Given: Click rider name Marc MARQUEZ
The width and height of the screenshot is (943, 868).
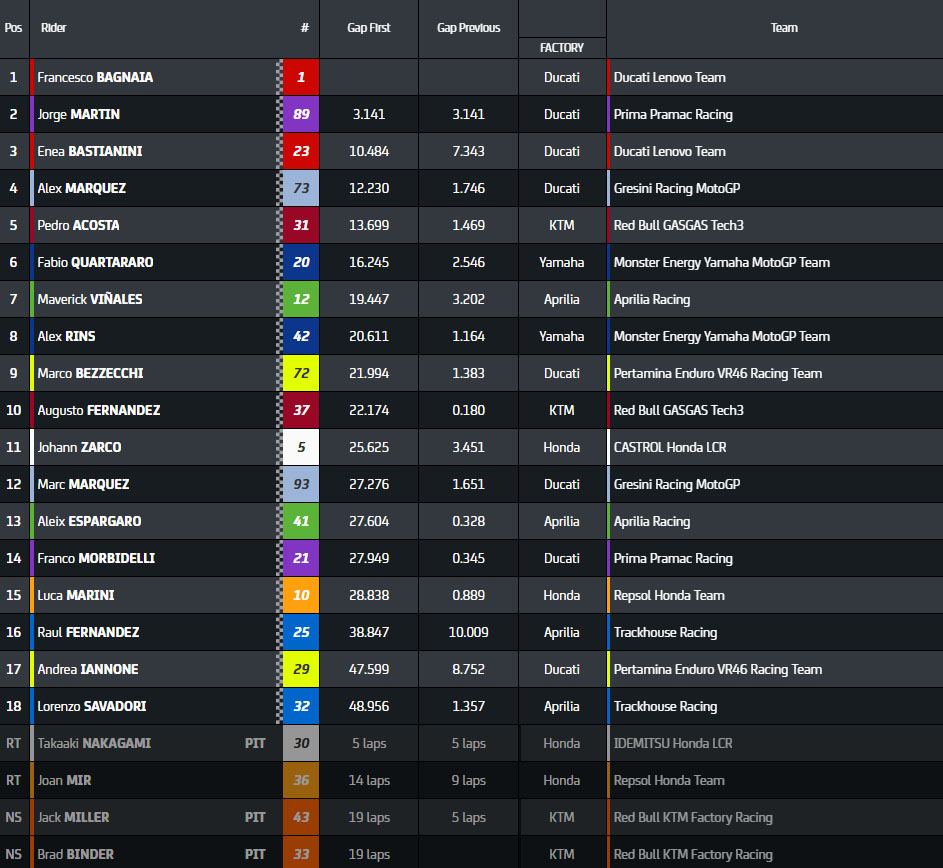Looking at the screenshot, I should [83, 484].
